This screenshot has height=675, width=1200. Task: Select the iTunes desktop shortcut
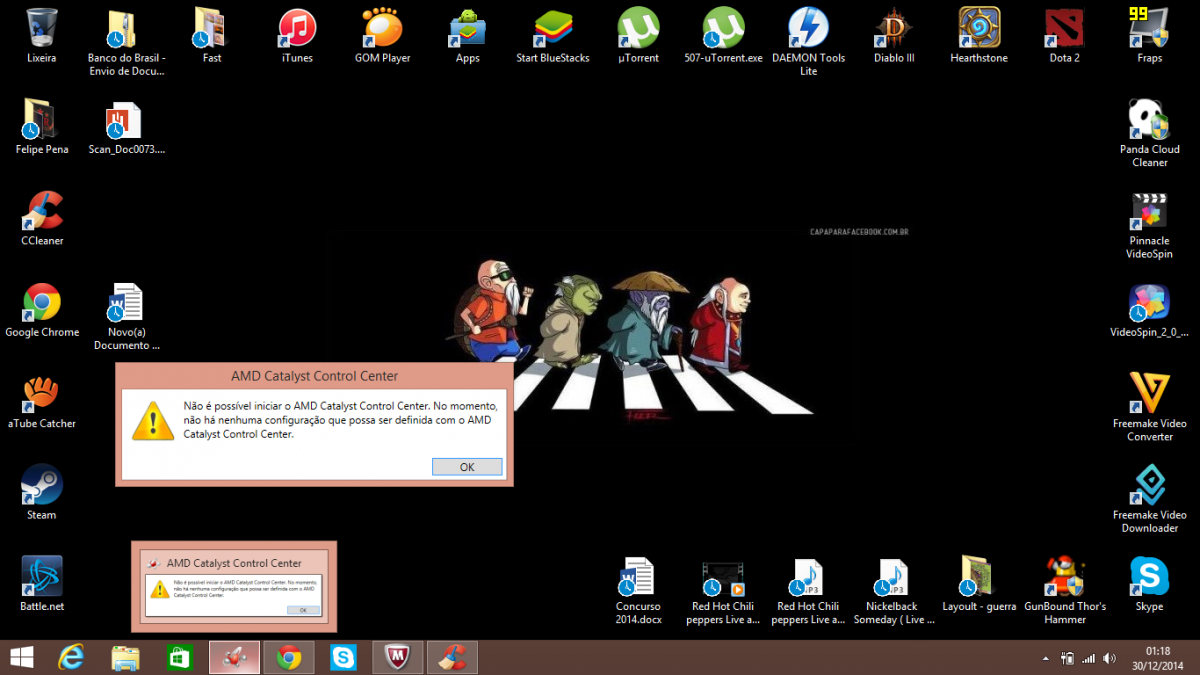(x=297, y=35)
